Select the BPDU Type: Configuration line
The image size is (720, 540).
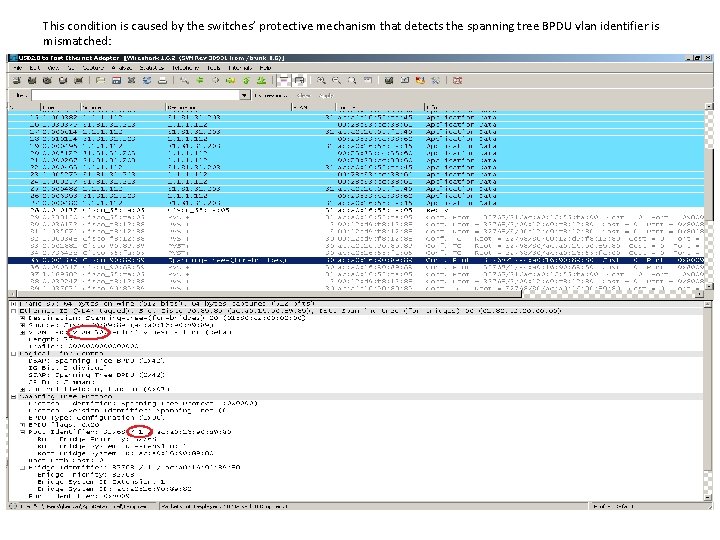point(96,418)
